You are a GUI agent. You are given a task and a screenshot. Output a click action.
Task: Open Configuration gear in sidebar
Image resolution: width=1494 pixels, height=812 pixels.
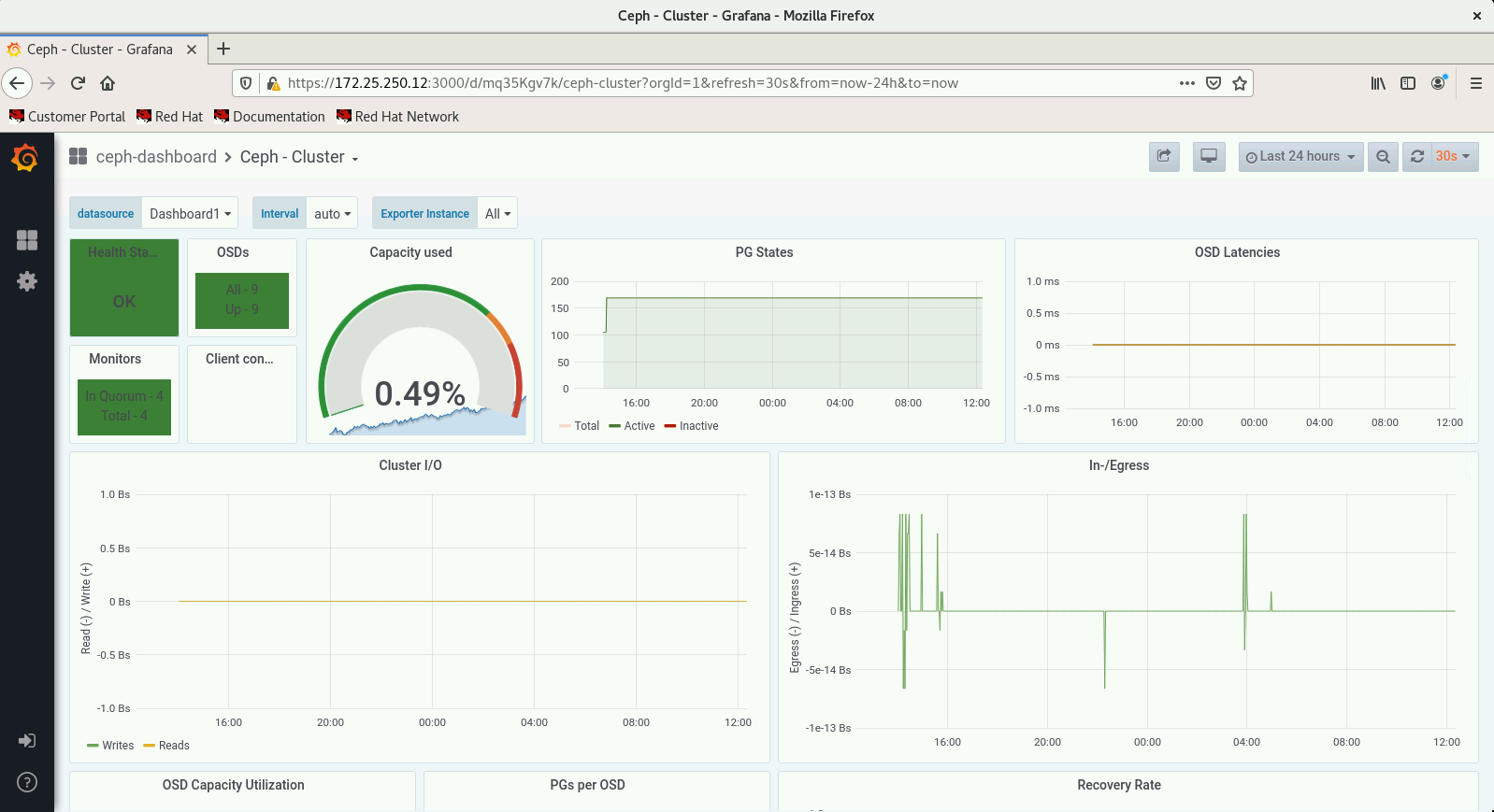pos(27,281)
